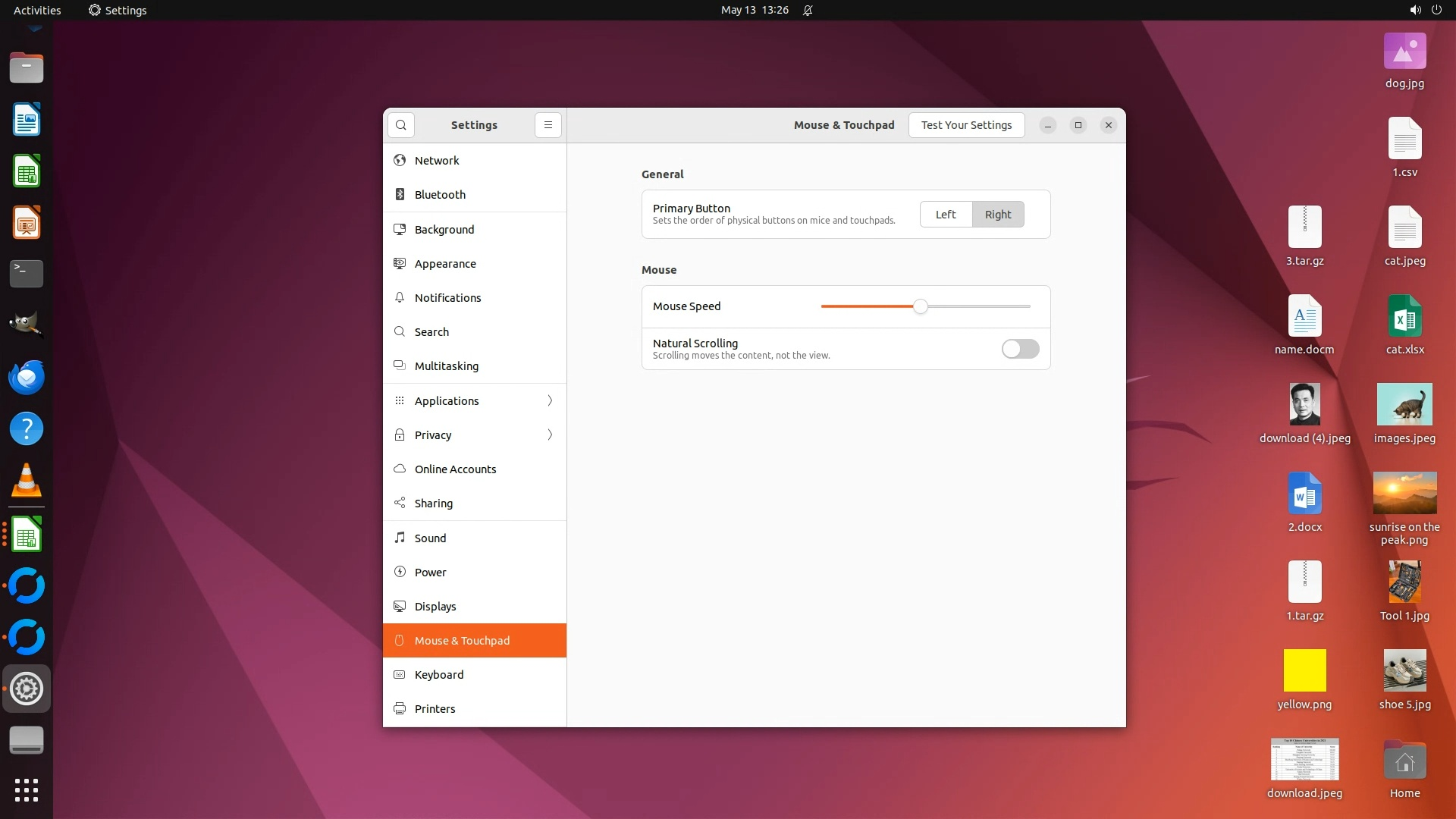Click Activities in the top bar
This screenshot has width=1456, height=819.
(37, 10)
